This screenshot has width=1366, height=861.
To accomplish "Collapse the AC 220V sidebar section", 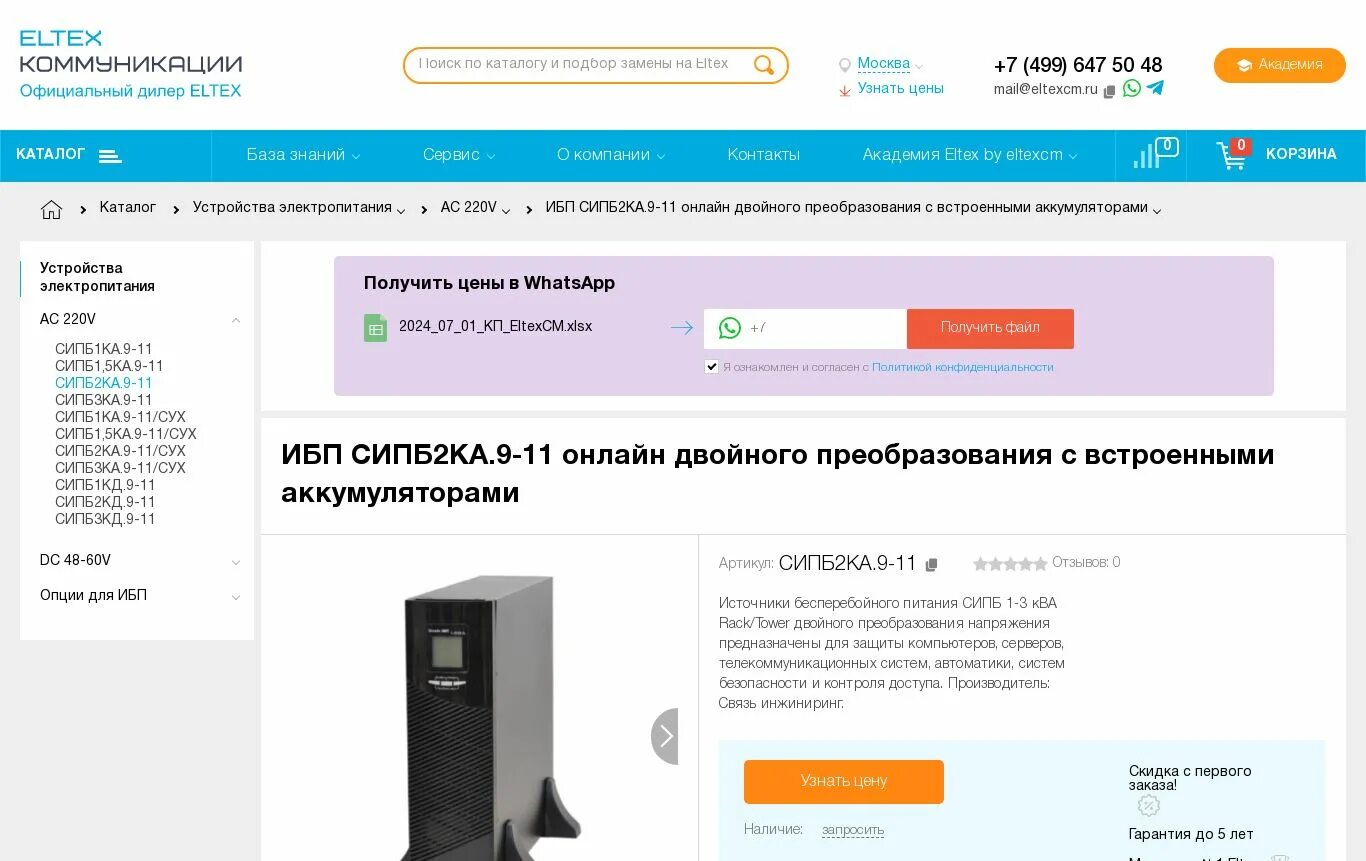I will pyautogui.click(x=236, y=320).
